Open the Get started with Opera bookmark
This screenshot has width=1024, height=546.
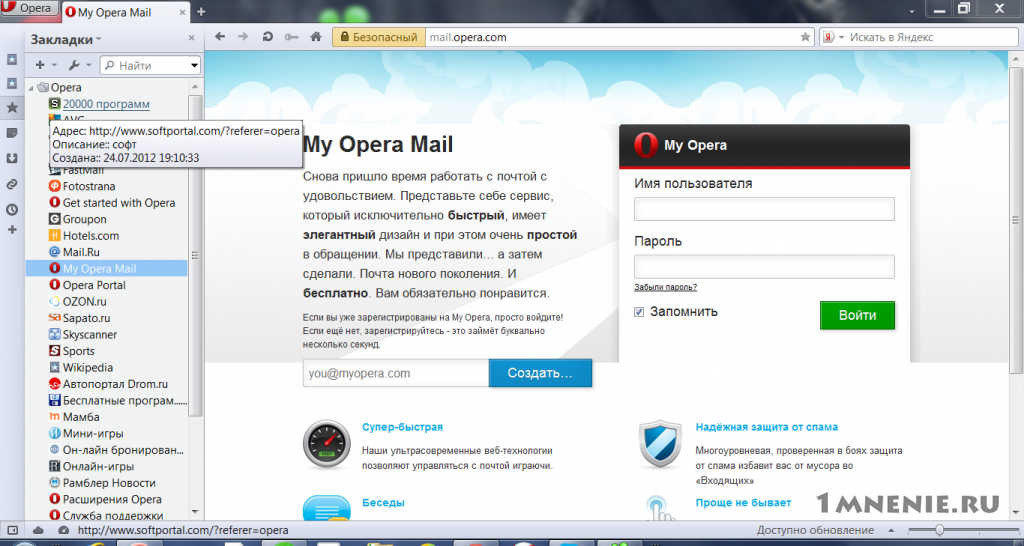tap(119, 202)
